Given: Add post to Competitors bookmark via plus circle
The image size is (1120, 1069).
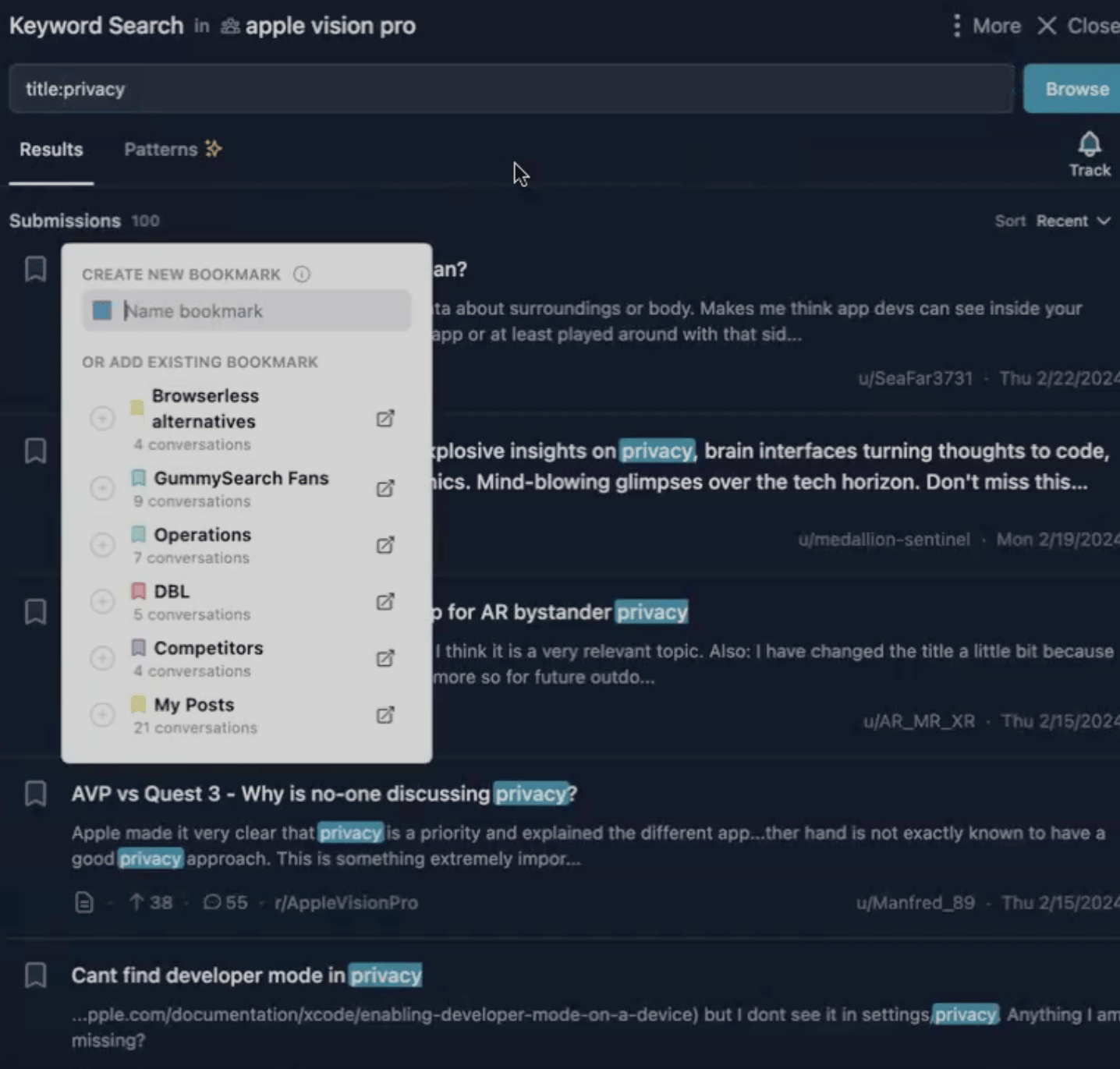Looking at the screenshot, I should tap(102, 658).
